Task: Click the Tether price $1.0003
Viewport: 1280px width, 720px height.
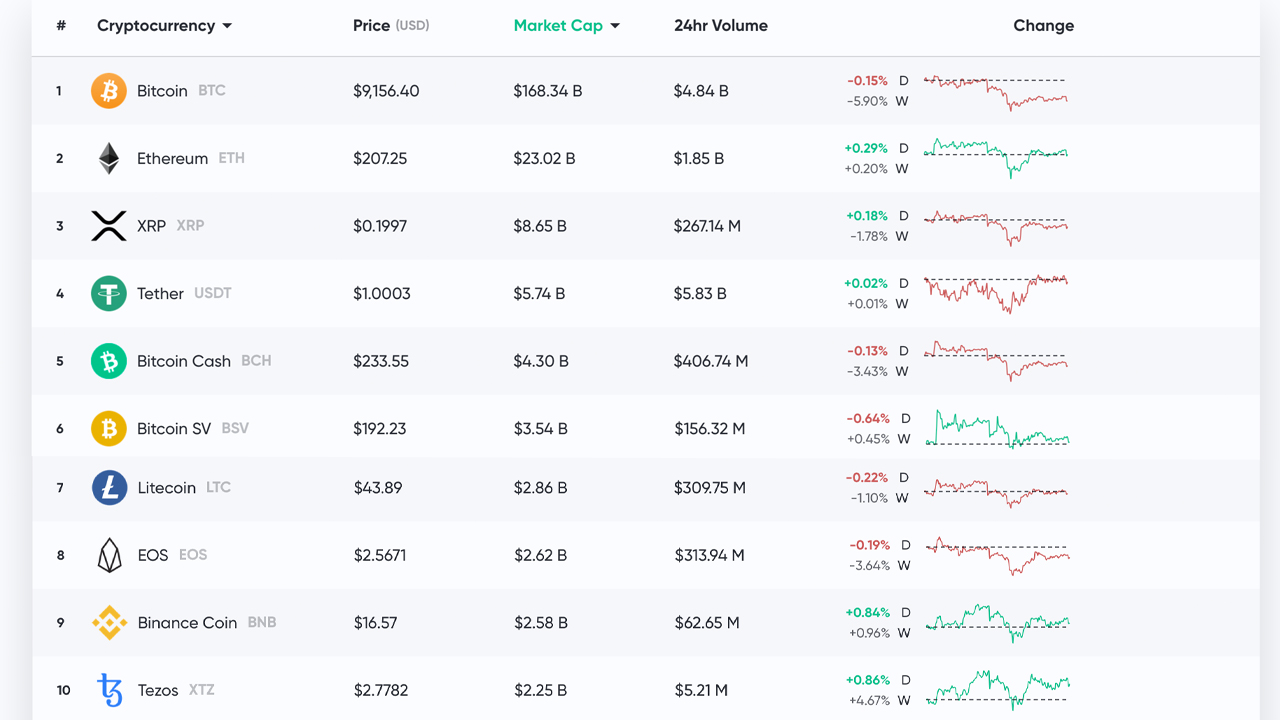Action: tap(382, 293)
